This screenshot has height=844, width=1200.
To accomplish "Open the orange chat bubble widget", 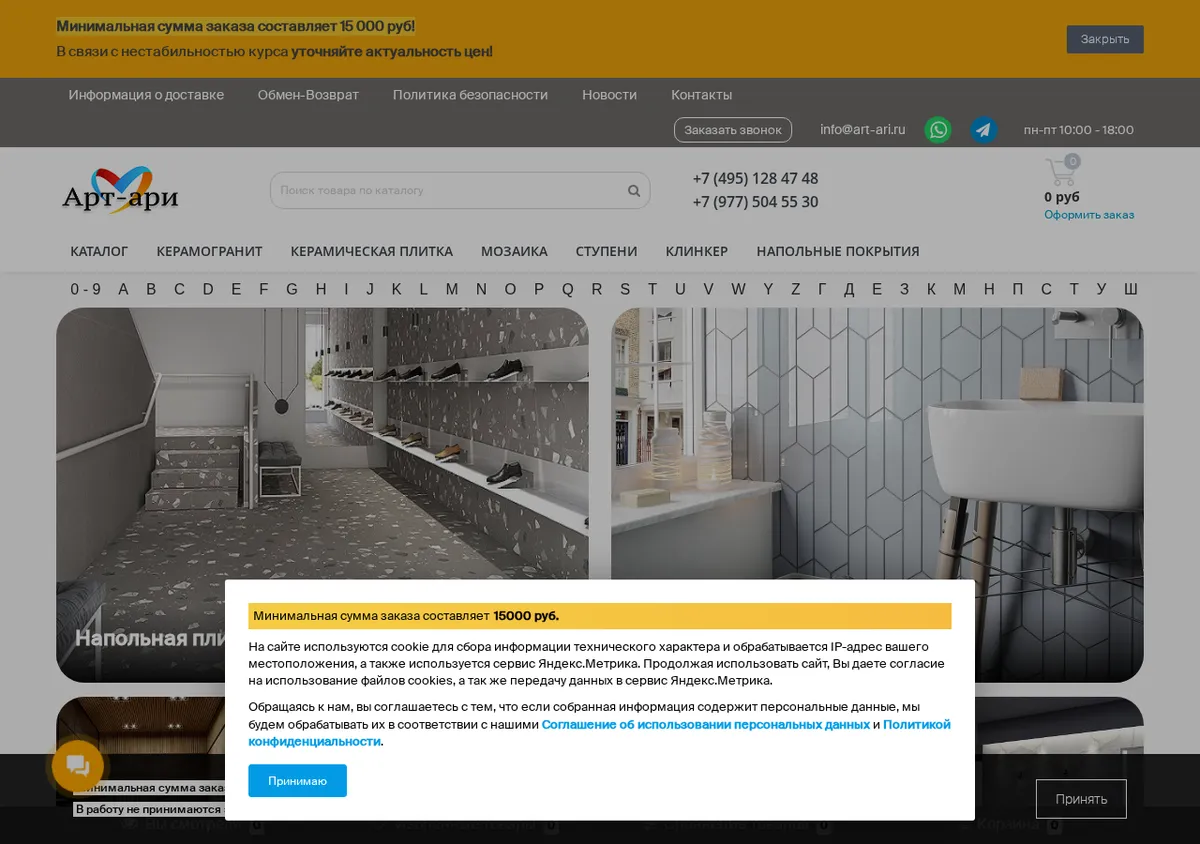I will coord(78,766).
